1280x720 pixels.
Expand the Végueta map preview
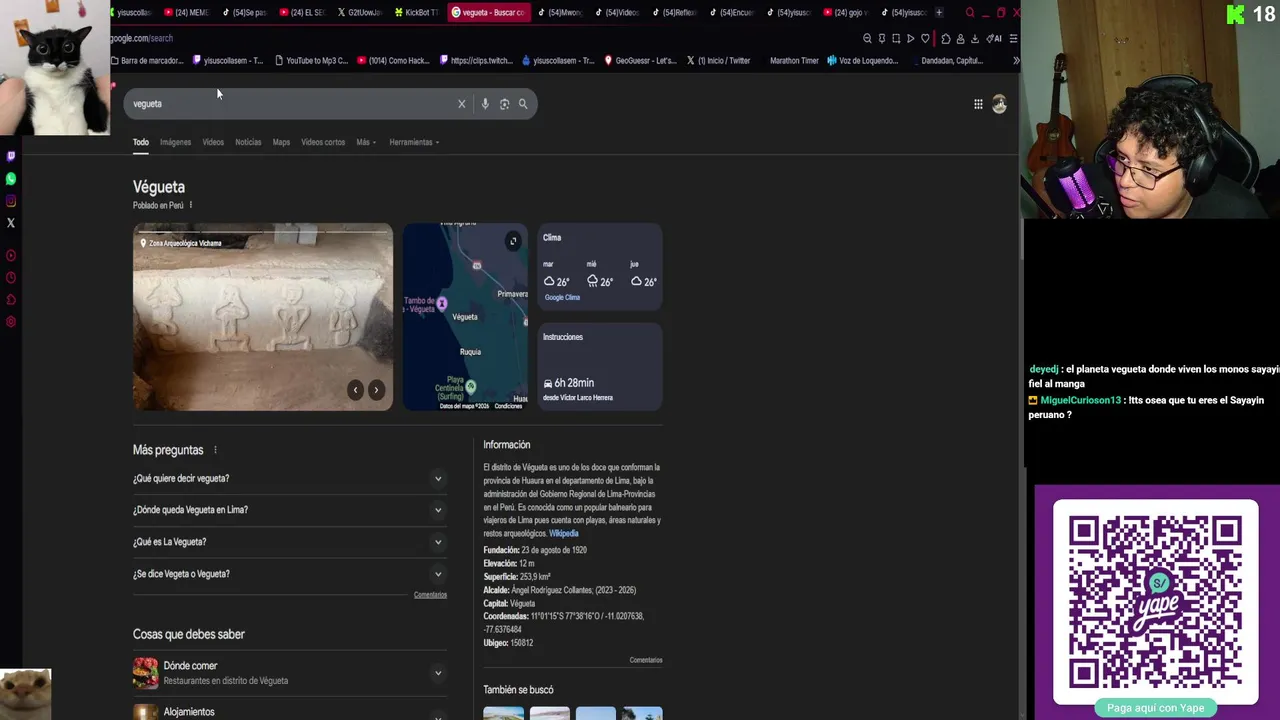coord(513,241)
